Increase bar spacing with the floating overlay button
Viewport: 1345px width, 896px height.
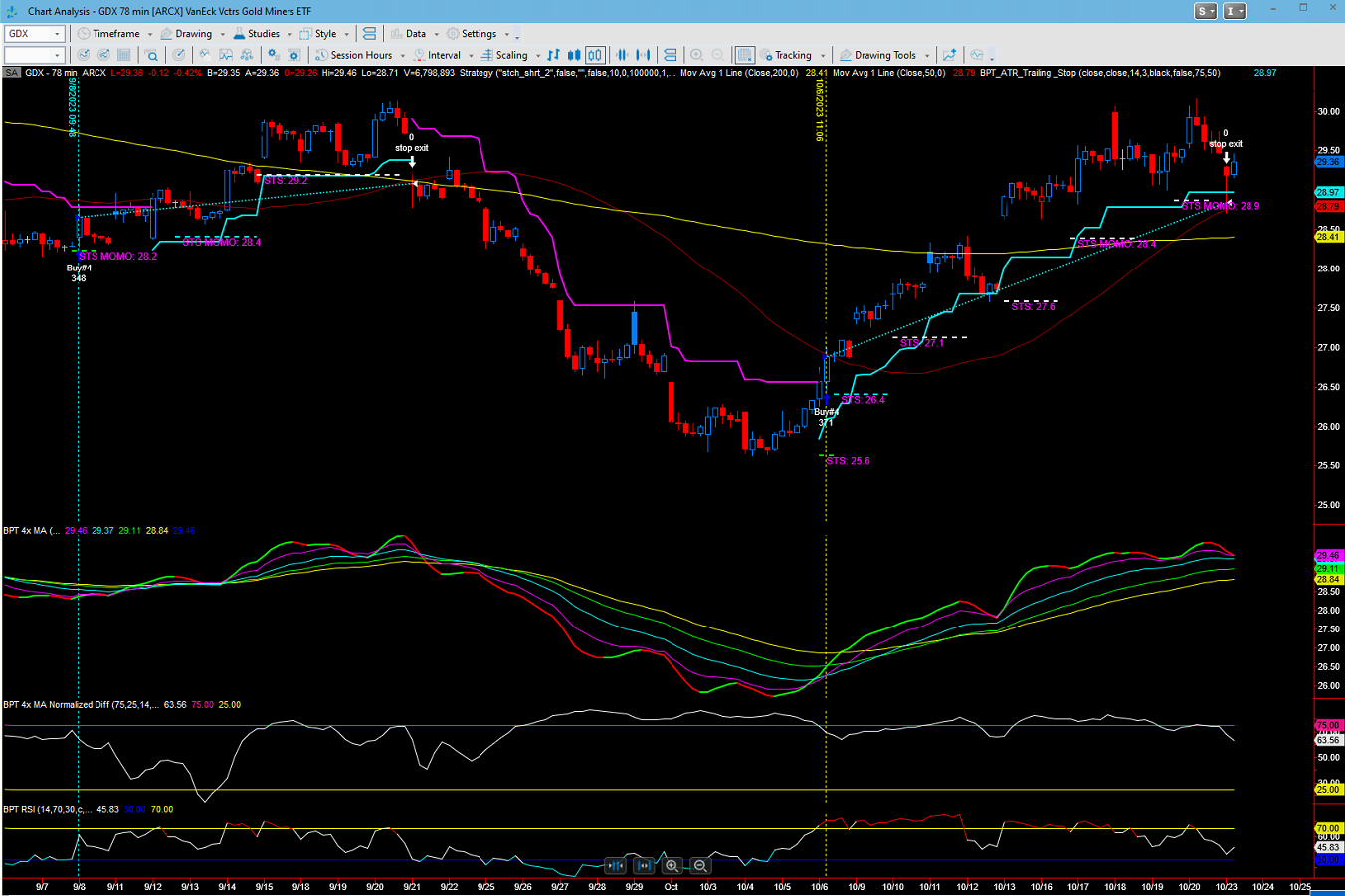[644, 866]
